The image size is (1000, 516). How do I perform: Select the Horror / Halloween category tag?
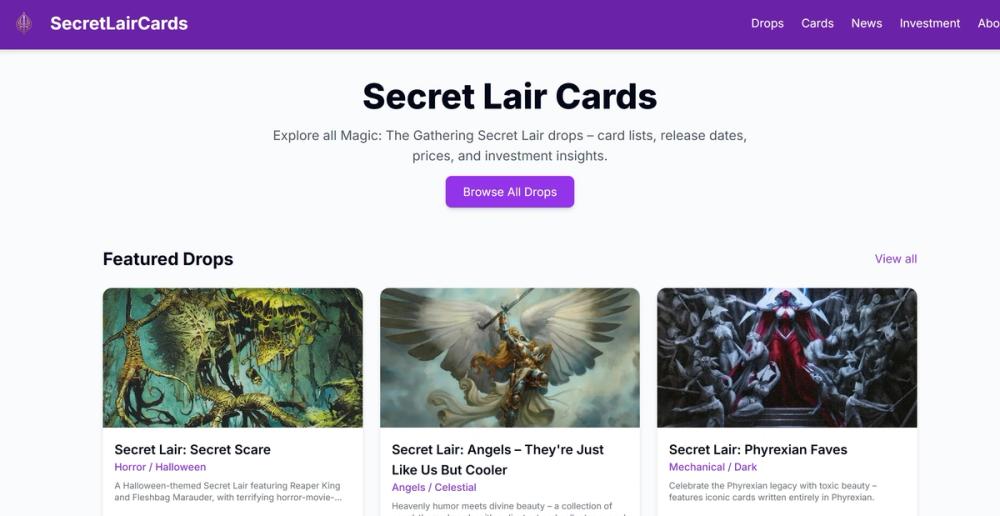click(x=160, y=467)
